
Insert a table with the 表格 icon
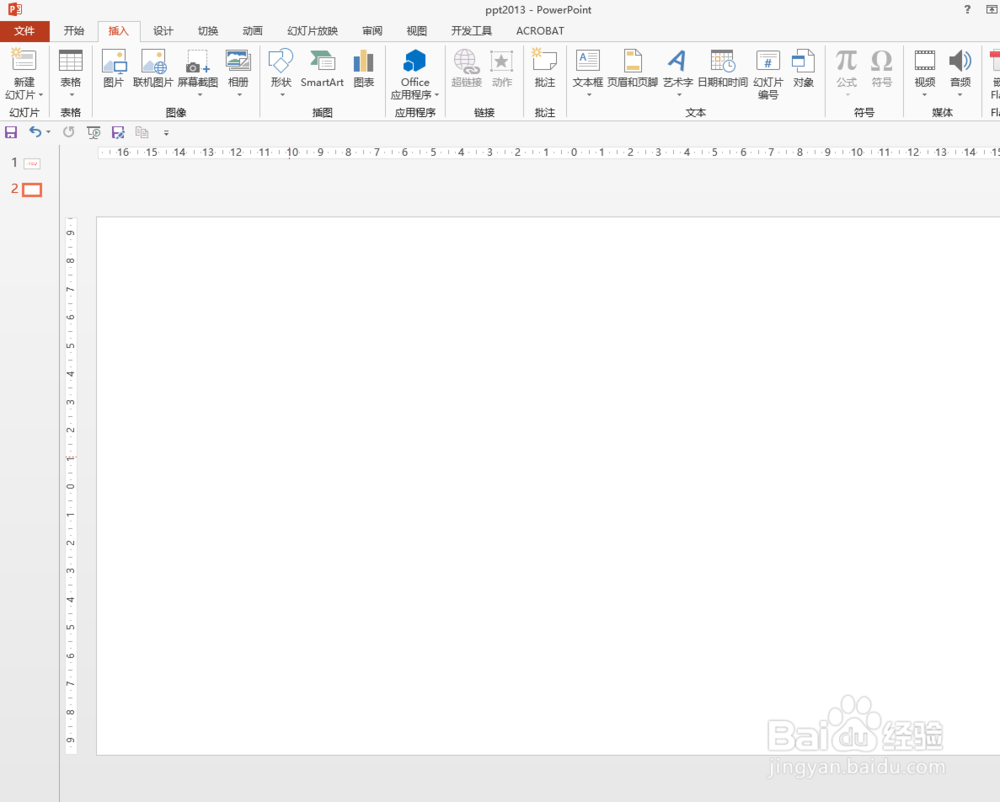(x=71, y=61)
